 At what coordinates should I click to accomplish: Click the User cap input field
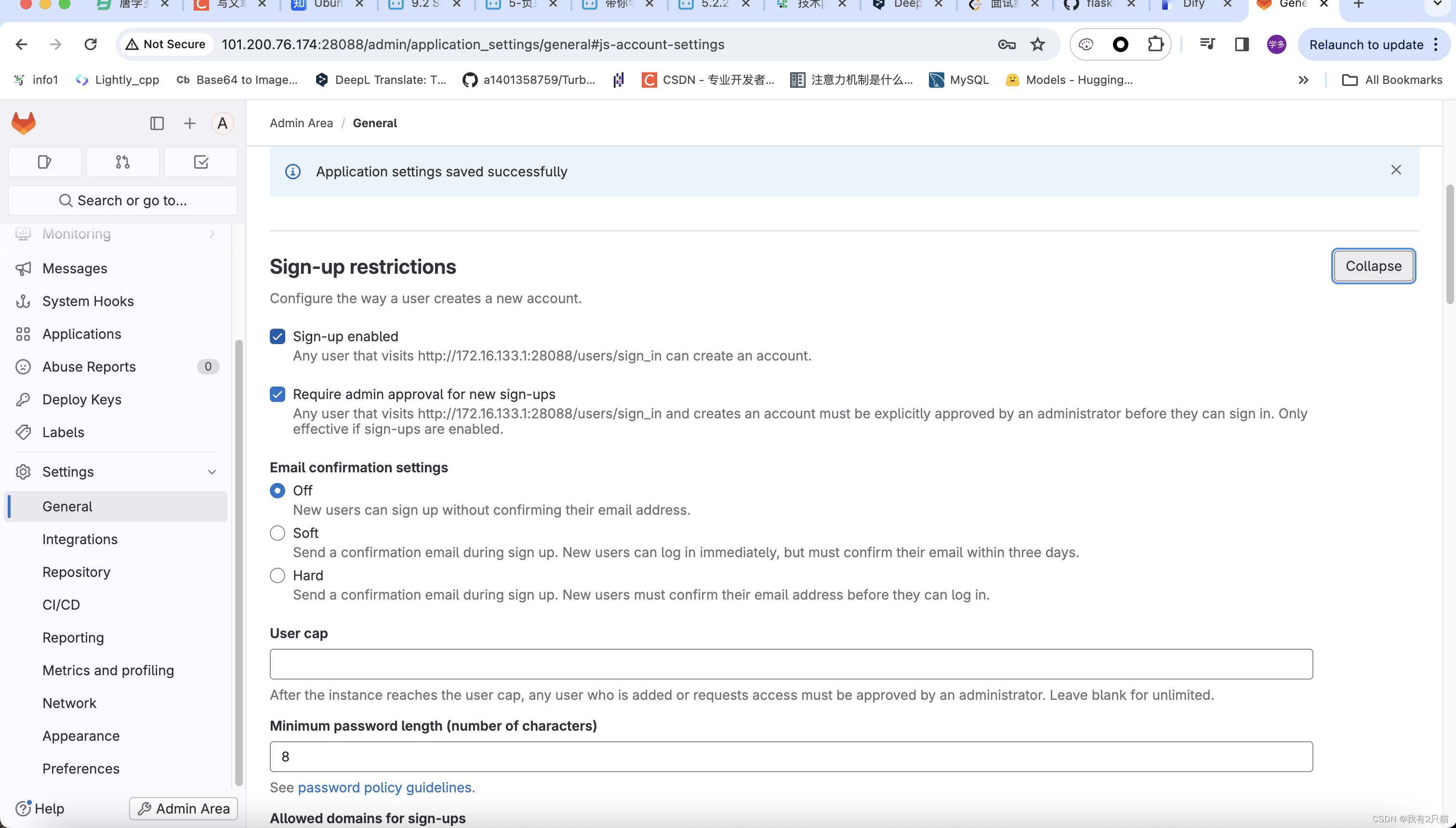point(792,663)
